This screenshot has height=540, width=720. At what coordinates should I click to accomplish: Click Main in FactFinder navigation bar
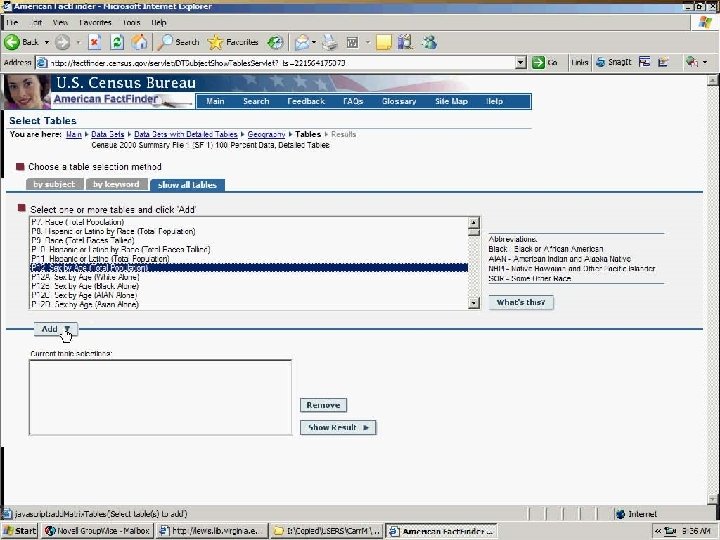click(x=215, y=101)
